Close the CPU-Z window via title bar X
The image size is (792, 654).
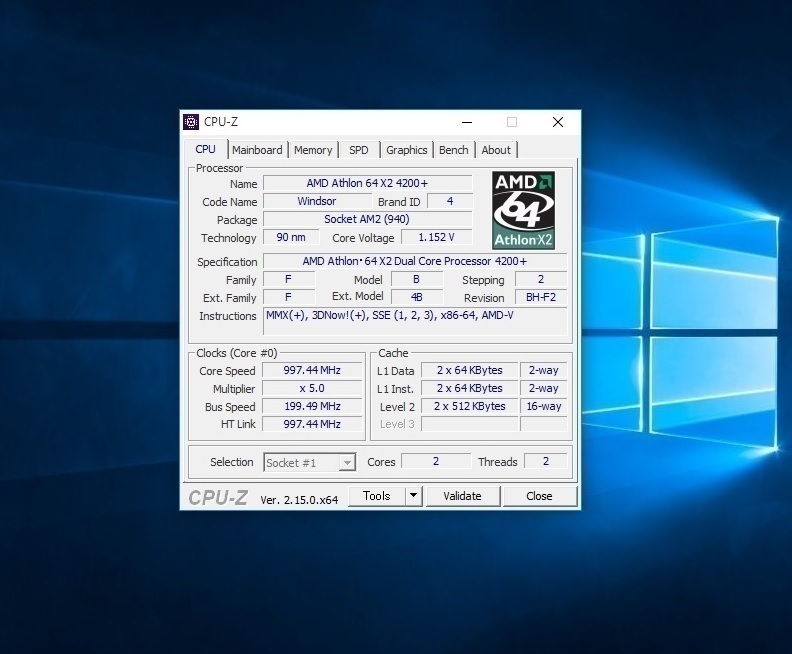(x=557, y=122)
